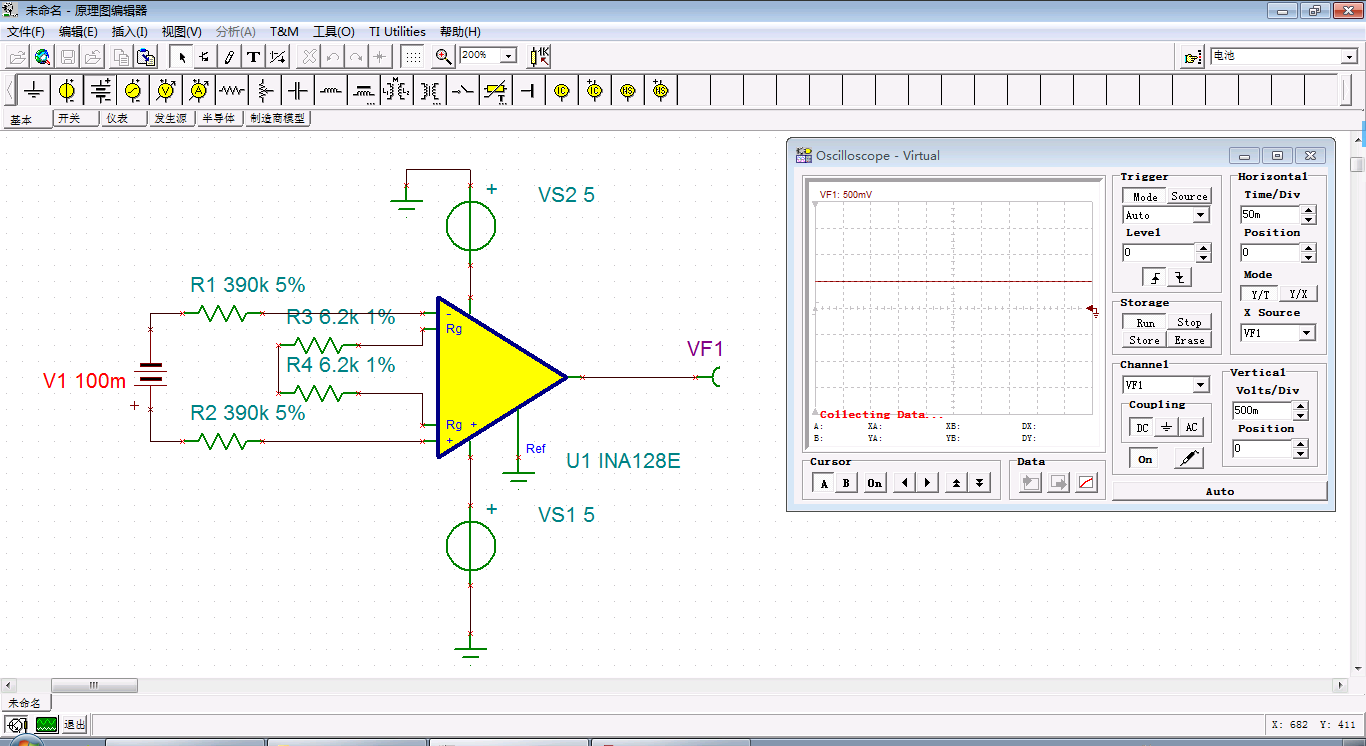This screenshot has width=1366, height=746.
Task: Switch to the 半导体 component tab
Action: (x=219, y=118)
